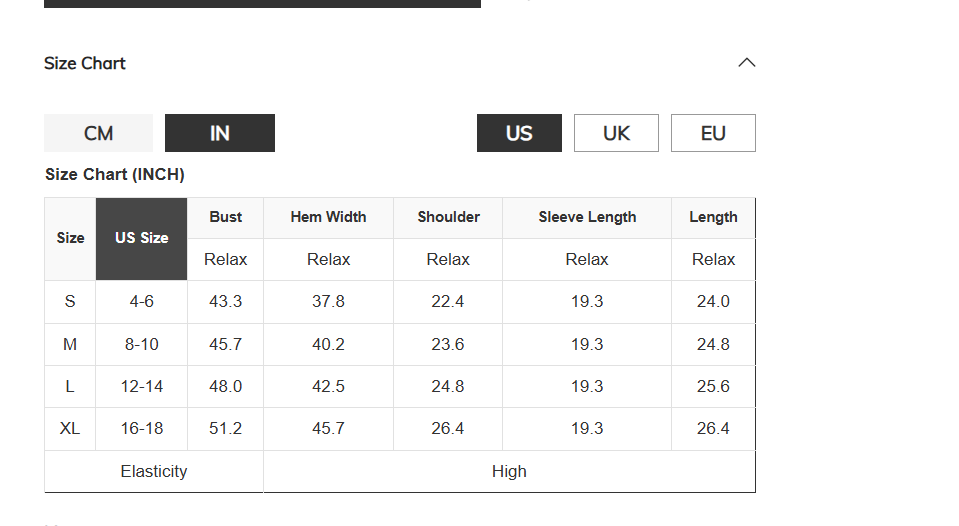Image resolution: width=959 pixels, height=526 pixels.
Task: Select the XL size row label
Action: click(x=70, y=429)
